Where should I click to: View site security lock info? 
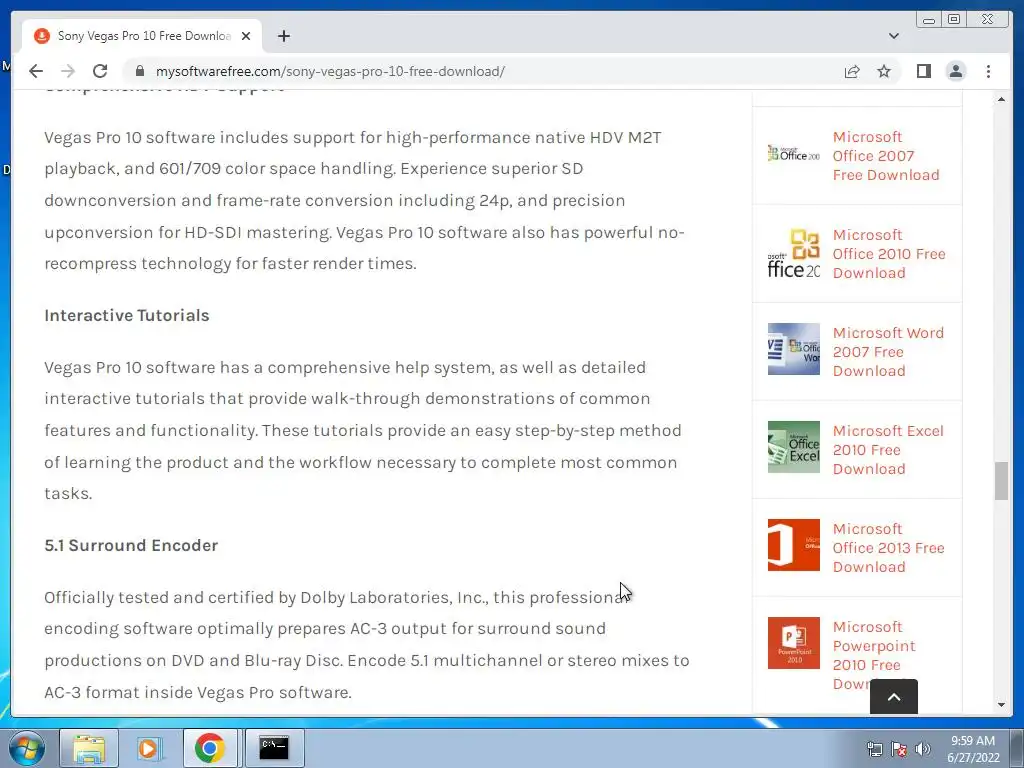tap(139, 71)
